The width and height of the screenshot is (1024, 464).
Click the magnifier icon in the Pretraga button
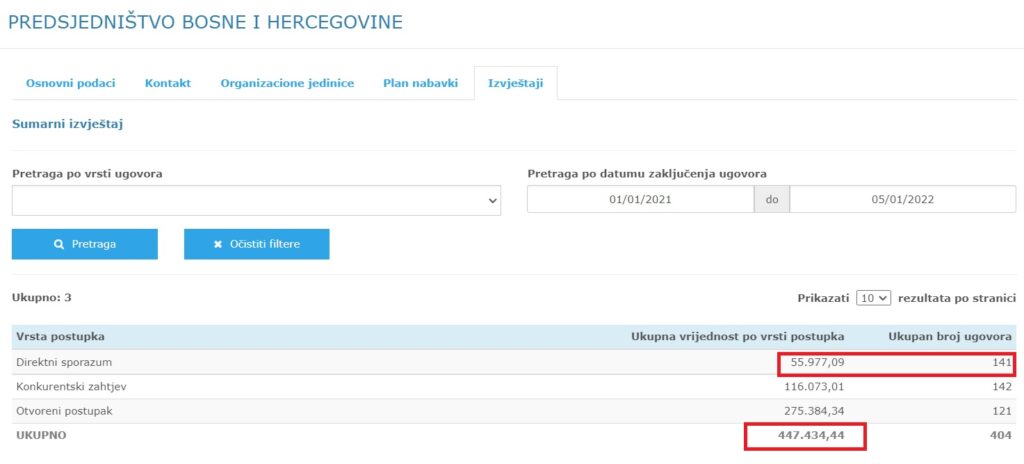click(x=60, y=244)
